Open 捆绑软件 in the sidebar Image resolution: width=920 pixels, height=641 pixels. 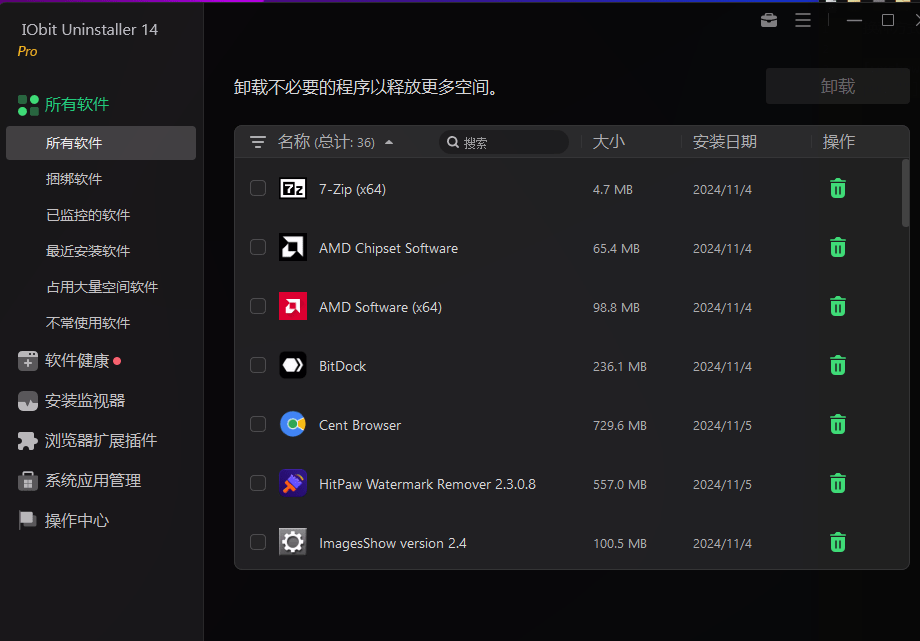(x=74, y=179)
